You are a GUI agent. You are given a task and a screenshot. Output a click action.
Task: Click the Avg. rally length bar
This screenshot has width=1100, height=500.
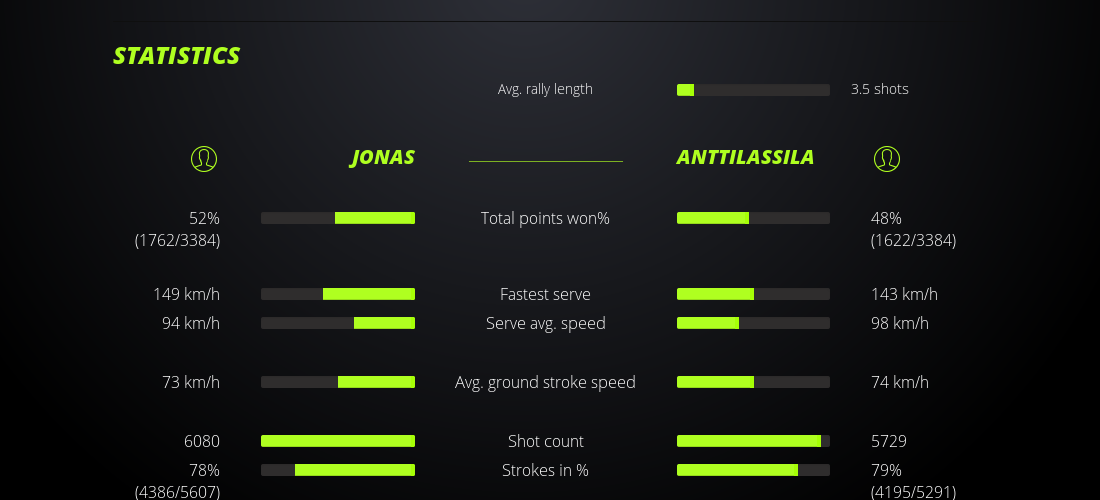(753, 90)
